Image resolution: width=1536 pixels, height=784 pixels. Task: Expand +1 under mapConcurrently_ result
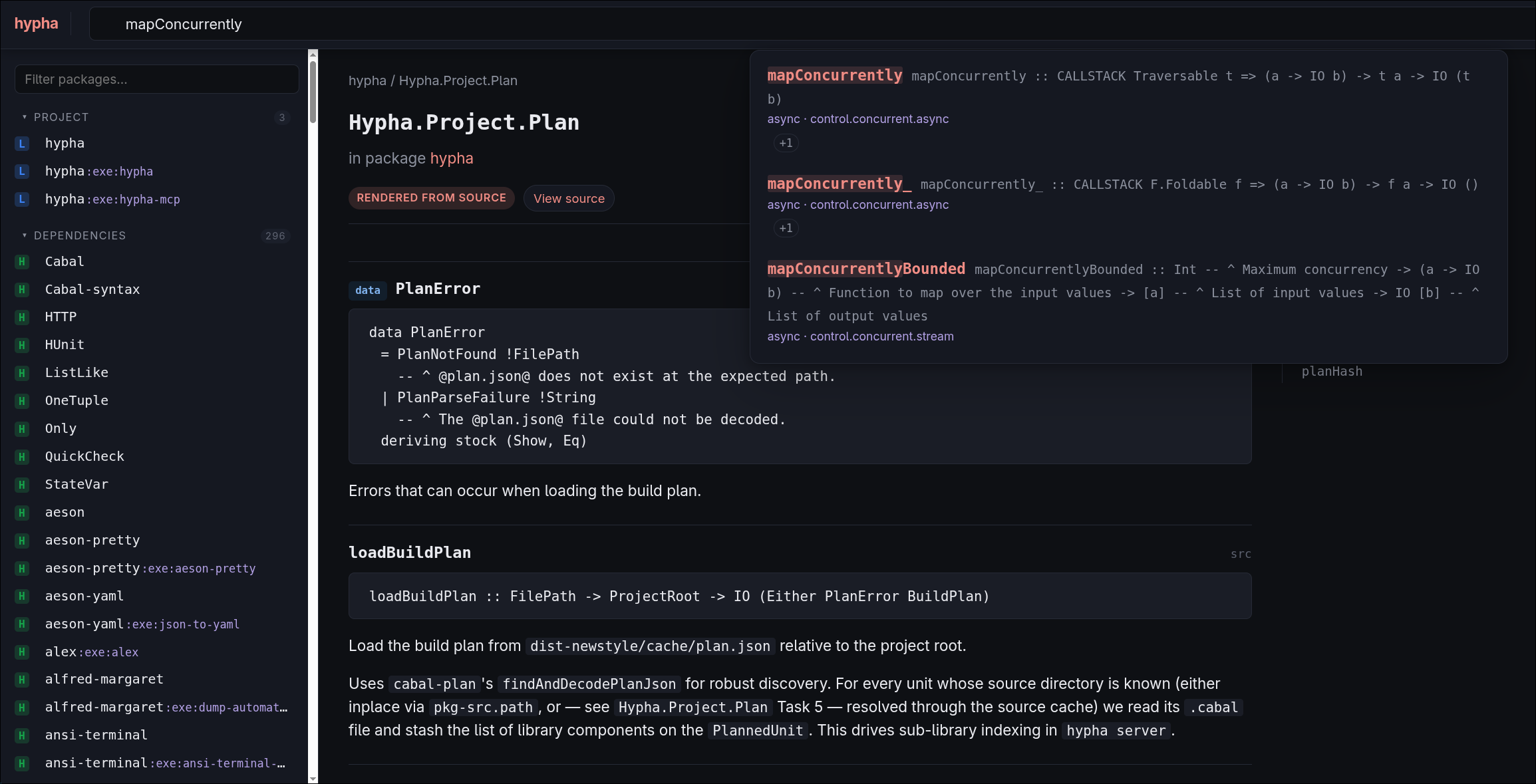point(786,228)
